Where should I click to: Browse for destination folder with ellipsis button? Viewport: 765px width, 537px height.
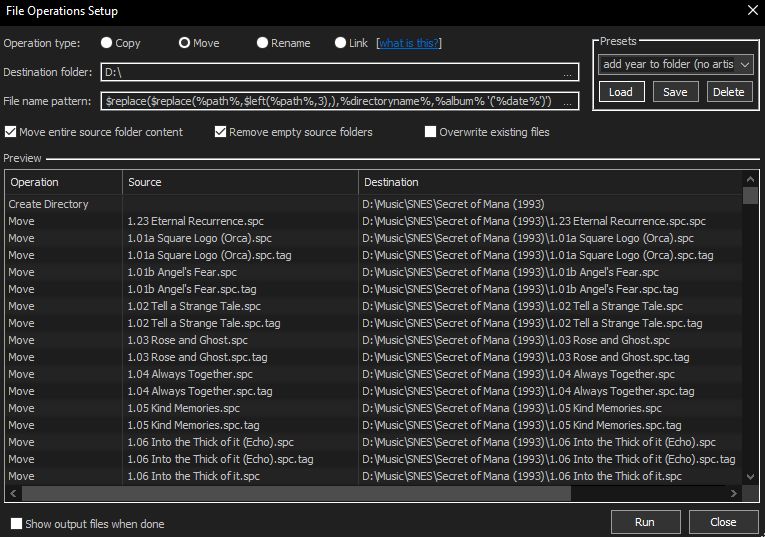pyautogui.click(x=567, y=73)
